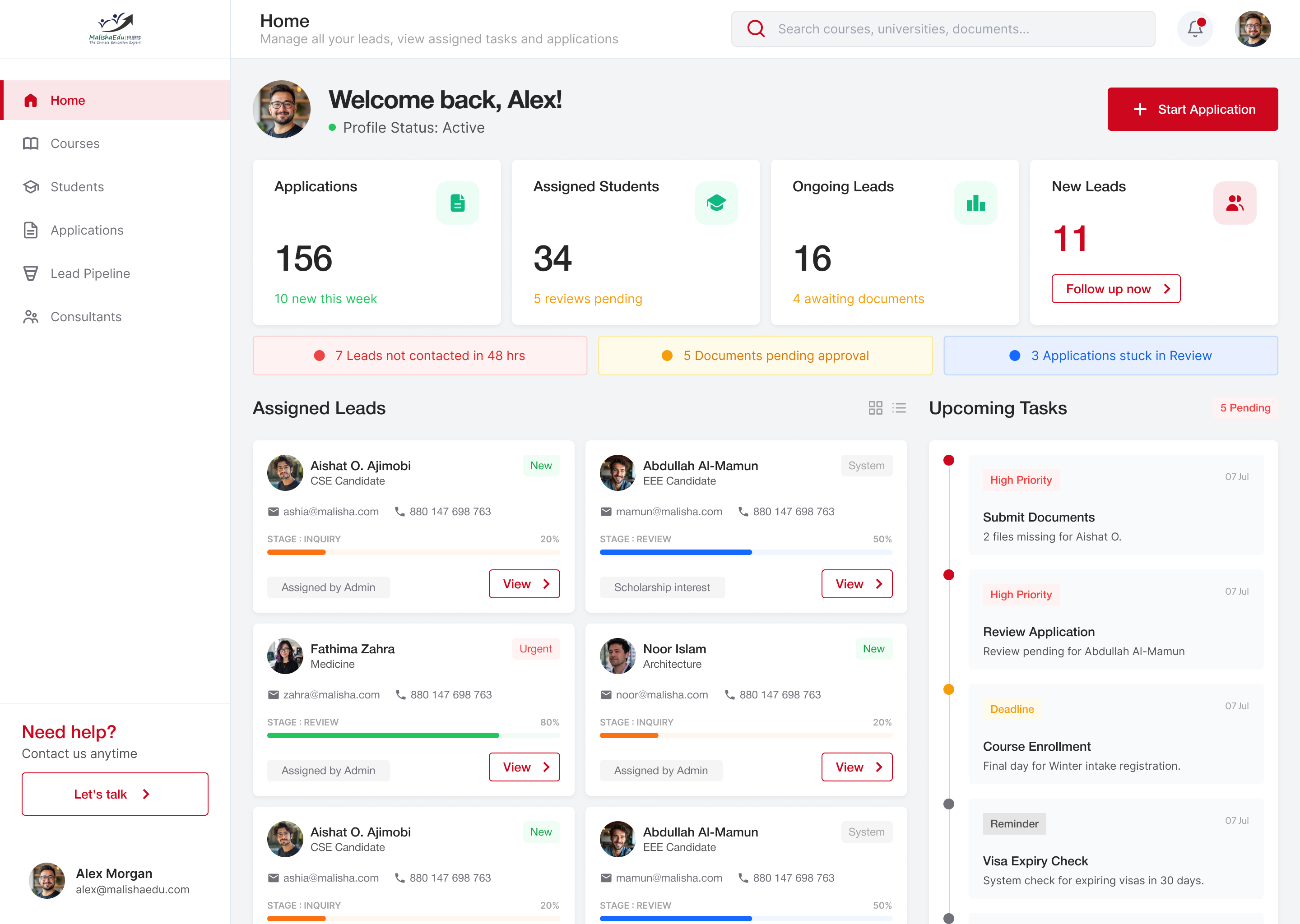Screen dimensions: 1300x924
Task: Click the New Leads people icon
Action: (x=1234, y=203)
